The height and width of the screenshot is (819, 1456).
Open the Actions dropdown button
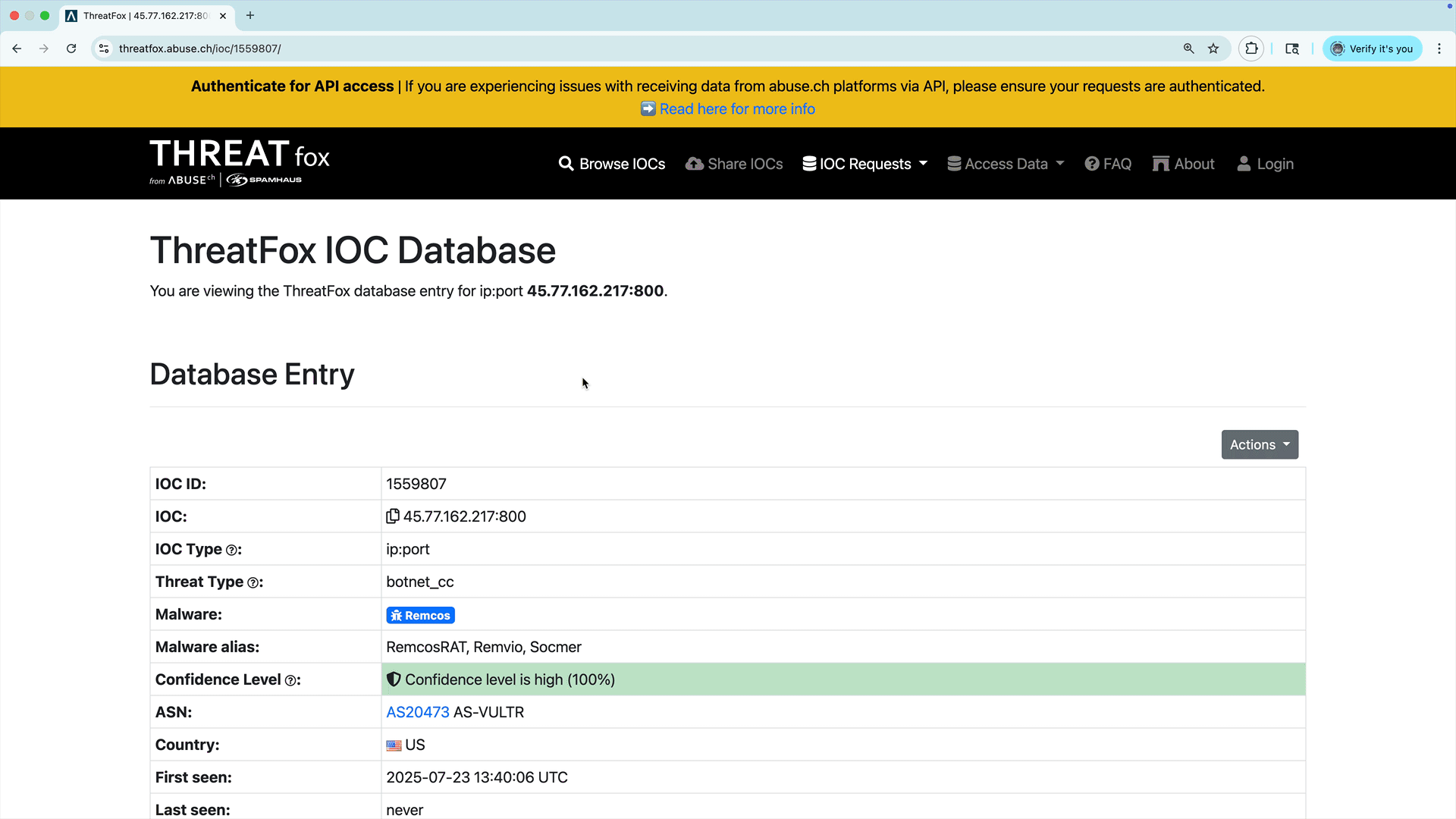coord(1260,445)
